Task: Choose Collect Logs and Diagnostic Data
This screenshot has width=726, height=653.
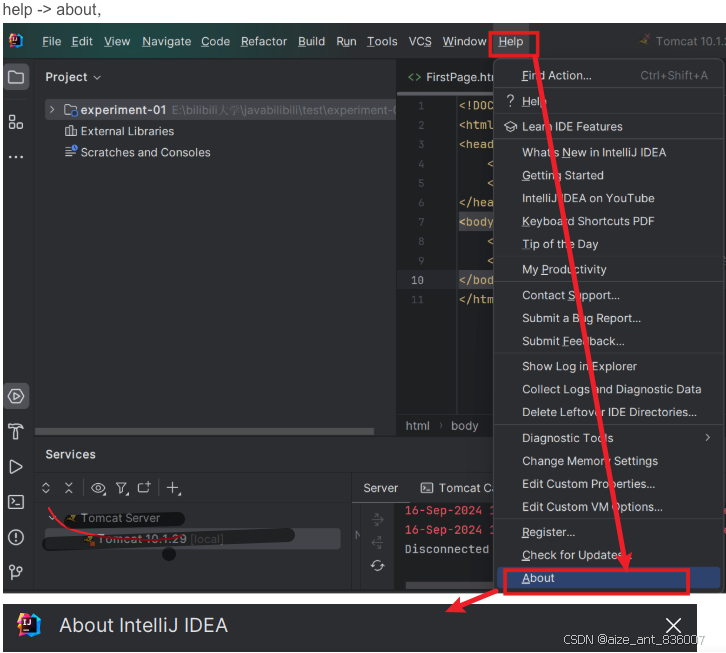Action: click(609, 389)
